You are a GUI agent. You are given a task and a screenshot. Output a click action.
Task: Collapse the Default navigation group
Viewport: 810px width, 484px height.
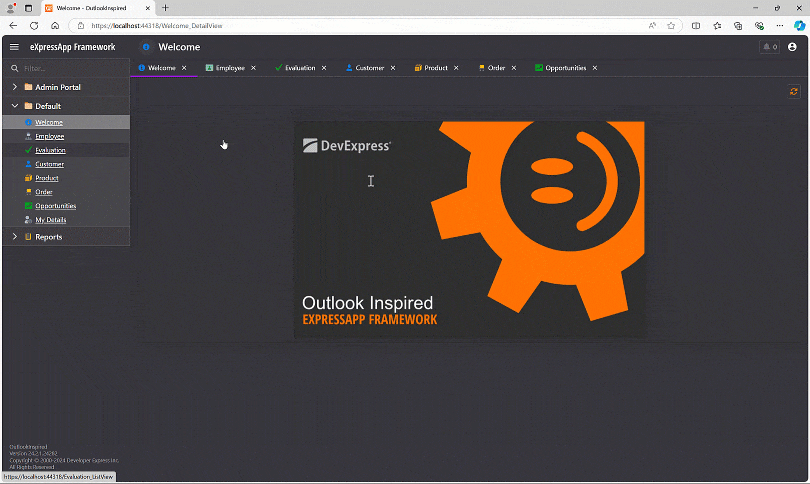pyautogui.click(x=15, y=106)
